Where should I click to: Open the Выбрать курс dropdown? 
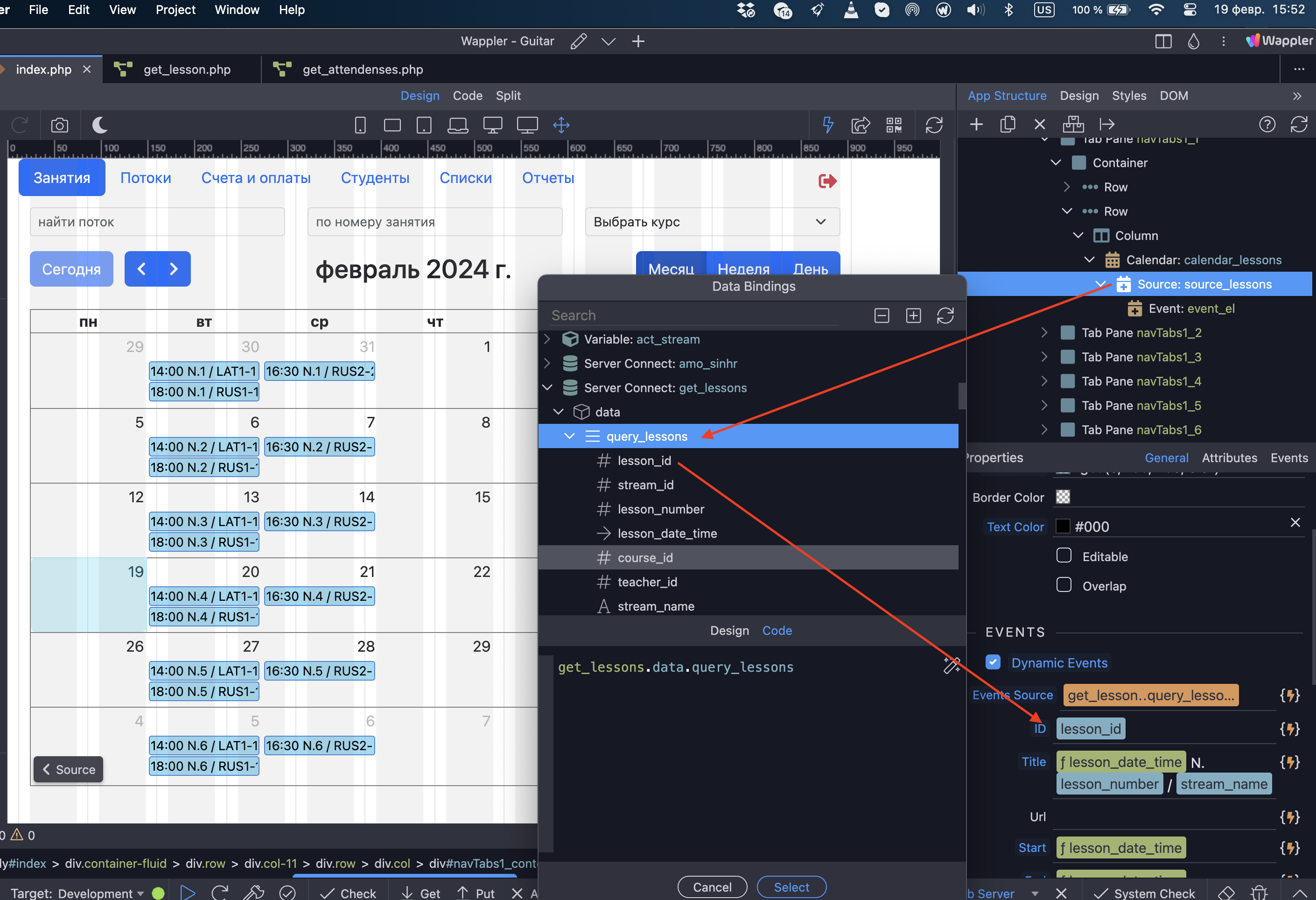click(712, 222)
